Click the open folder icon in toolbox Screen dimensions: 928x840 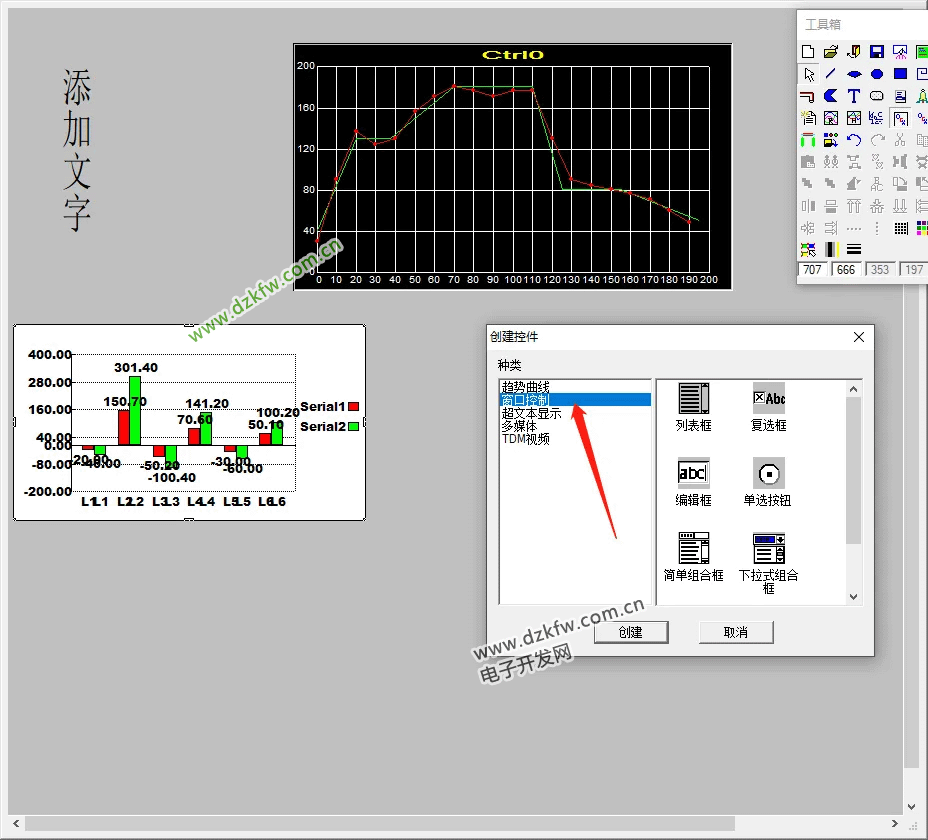[831, 52]
